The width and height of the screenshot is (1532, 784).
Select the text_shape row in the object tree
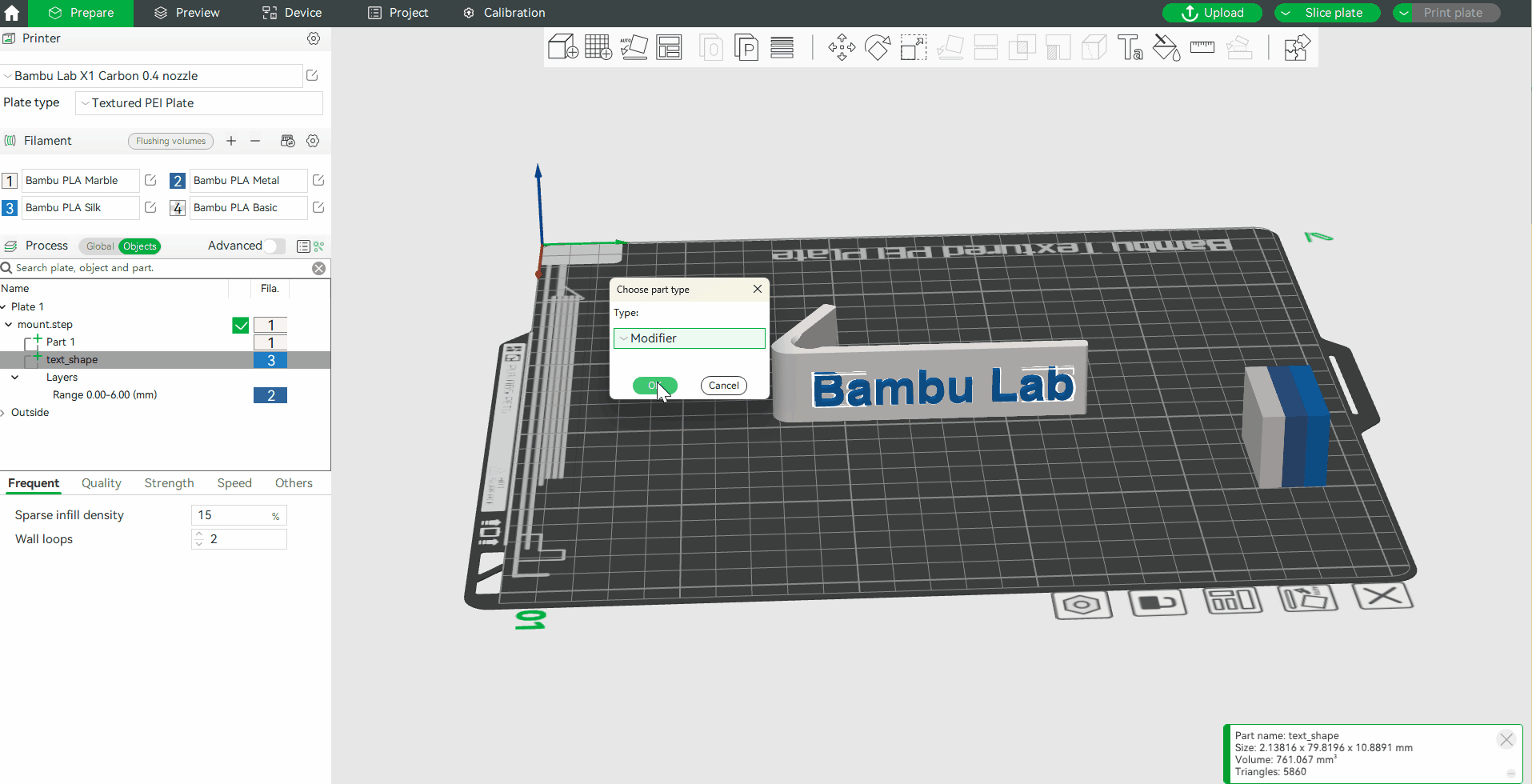pos(165,360)
